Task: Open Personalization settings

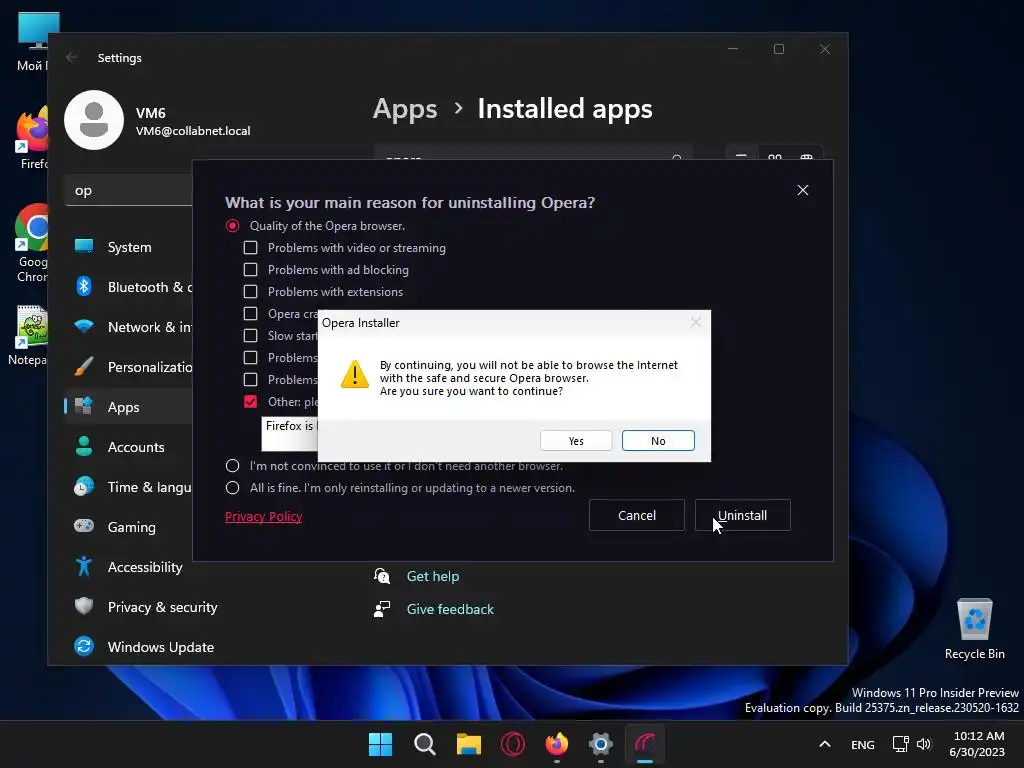Action: tap(129, 367)
